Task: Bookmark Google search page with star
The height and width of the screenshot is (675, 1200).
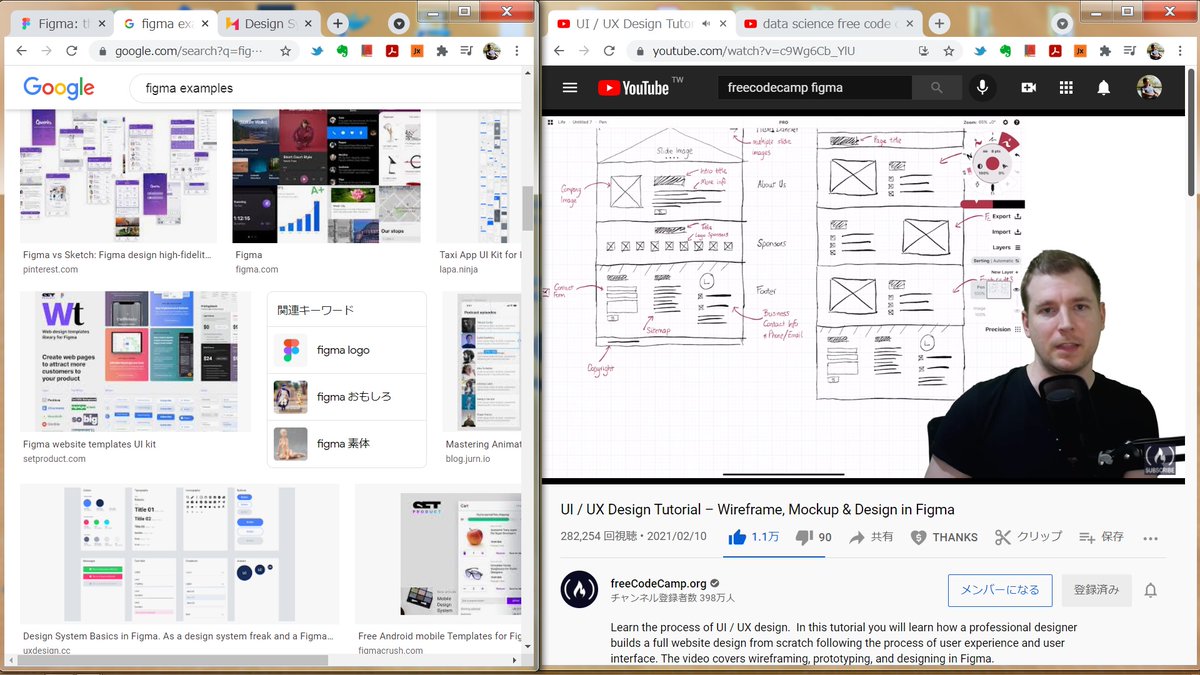Action: click(x=285, y=51)
